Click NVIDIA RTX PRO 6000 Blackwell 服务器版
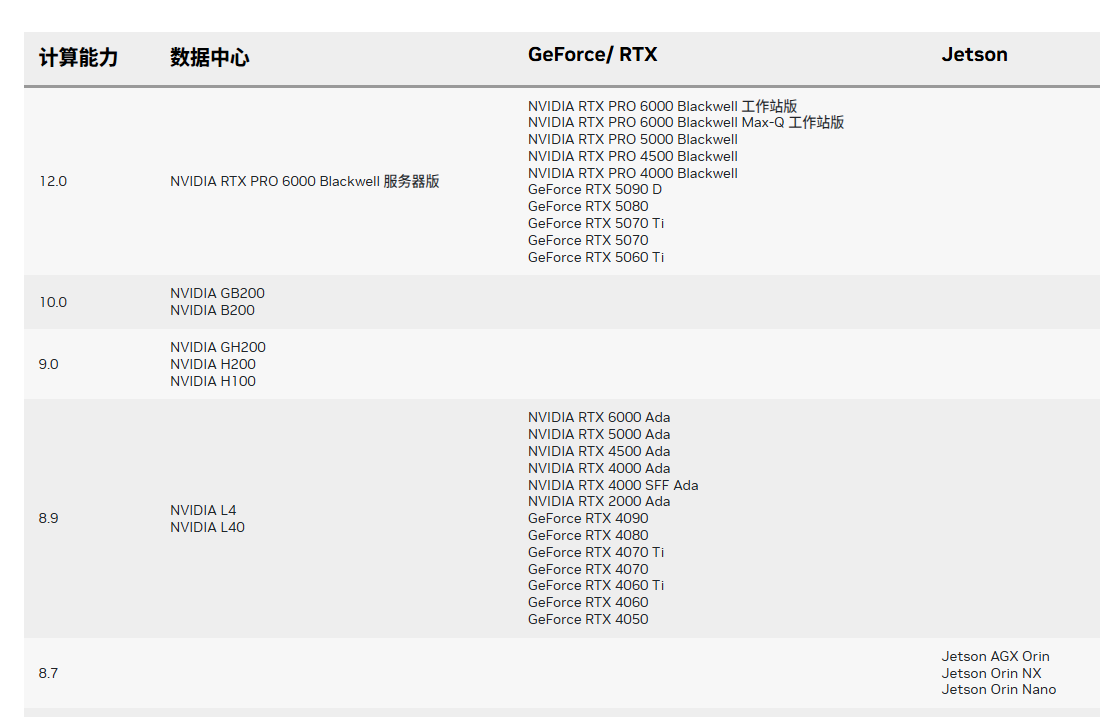This screenshot has width=1120, height=717. point(305,181)
